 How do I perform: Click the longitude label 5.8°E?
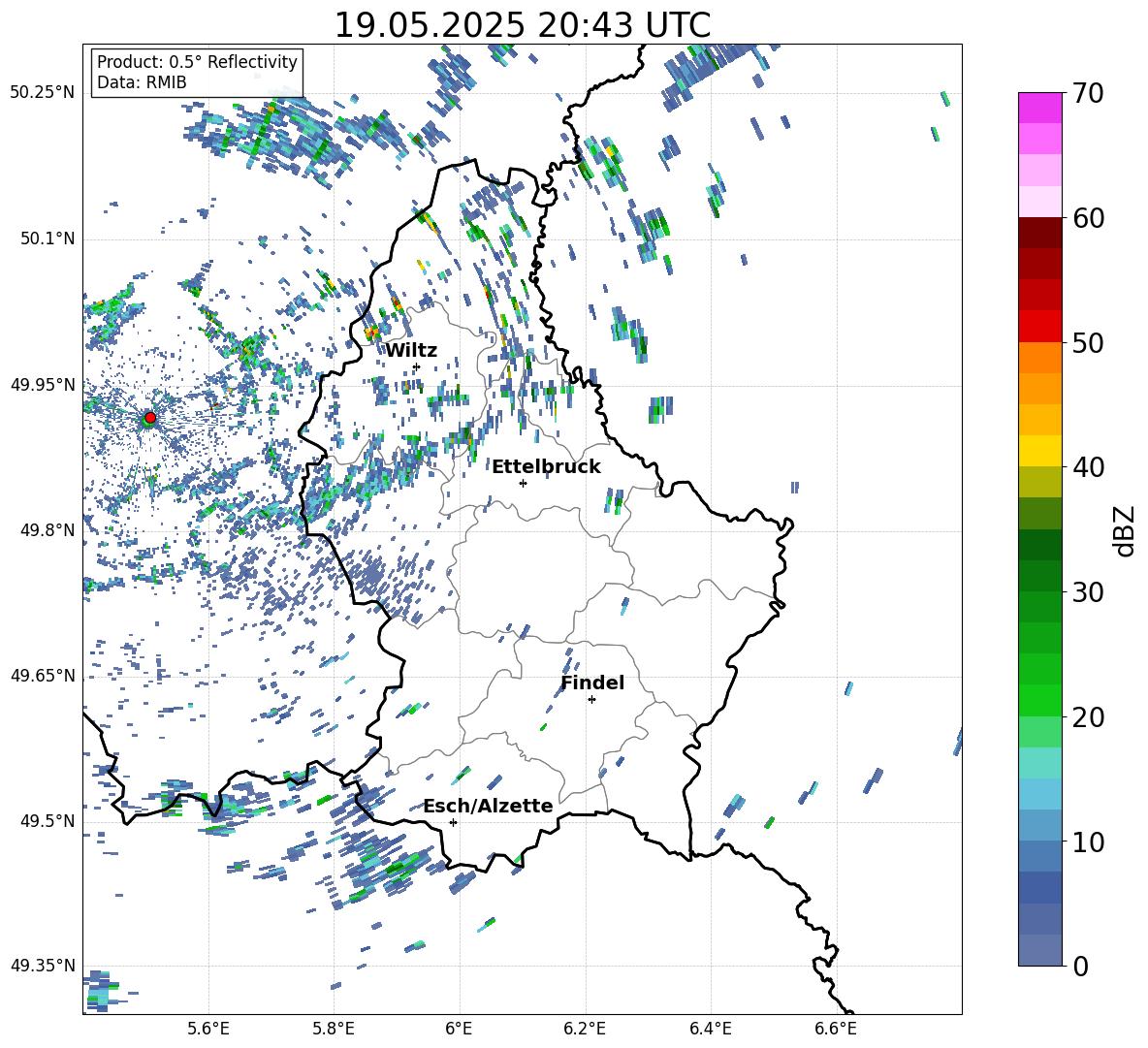(x=334, y=1030)
